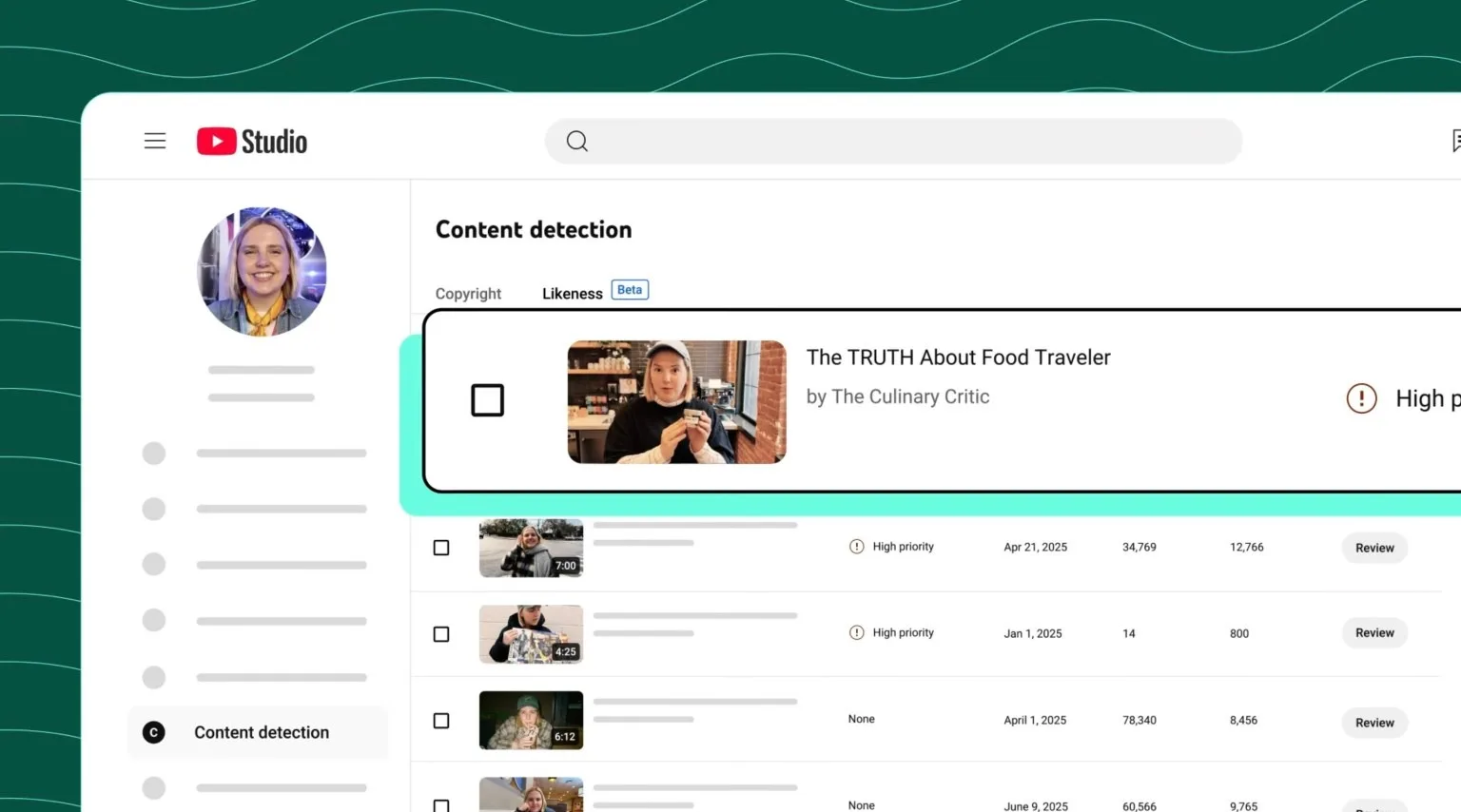Select the checkbox on the 6:12 video row
1461x812 pixels.
click(x=440, y=720)
